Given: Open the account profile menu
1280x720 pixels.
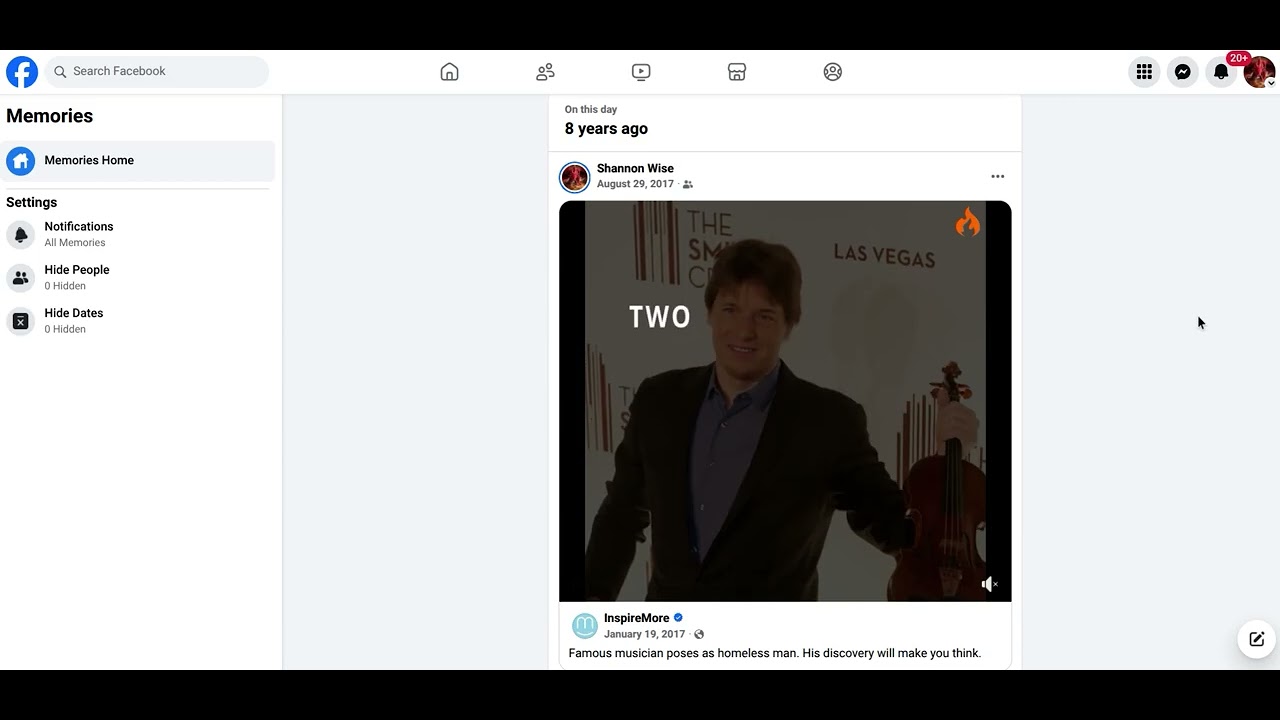Looking at the screenshot, I should [1259, 72].
